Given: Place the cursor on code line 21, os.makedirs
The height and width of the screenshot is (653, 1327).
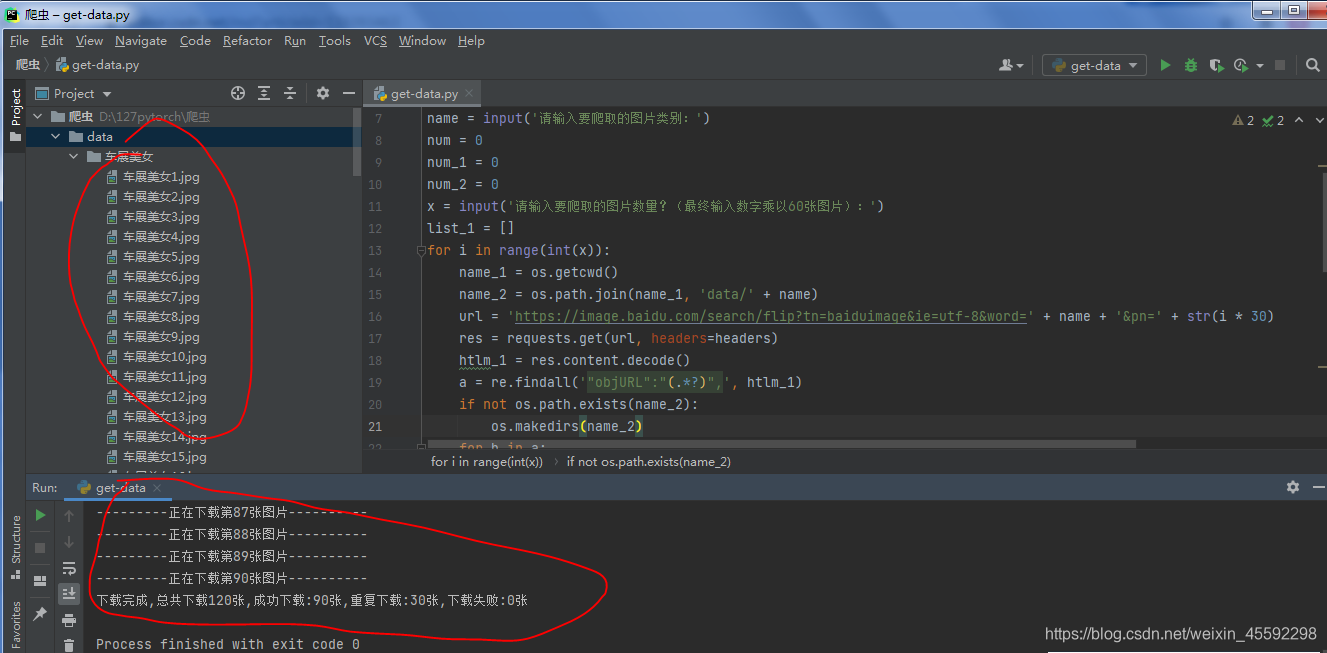Looking at the screenshot, I should pyautogui.click(x=566, y=426).
